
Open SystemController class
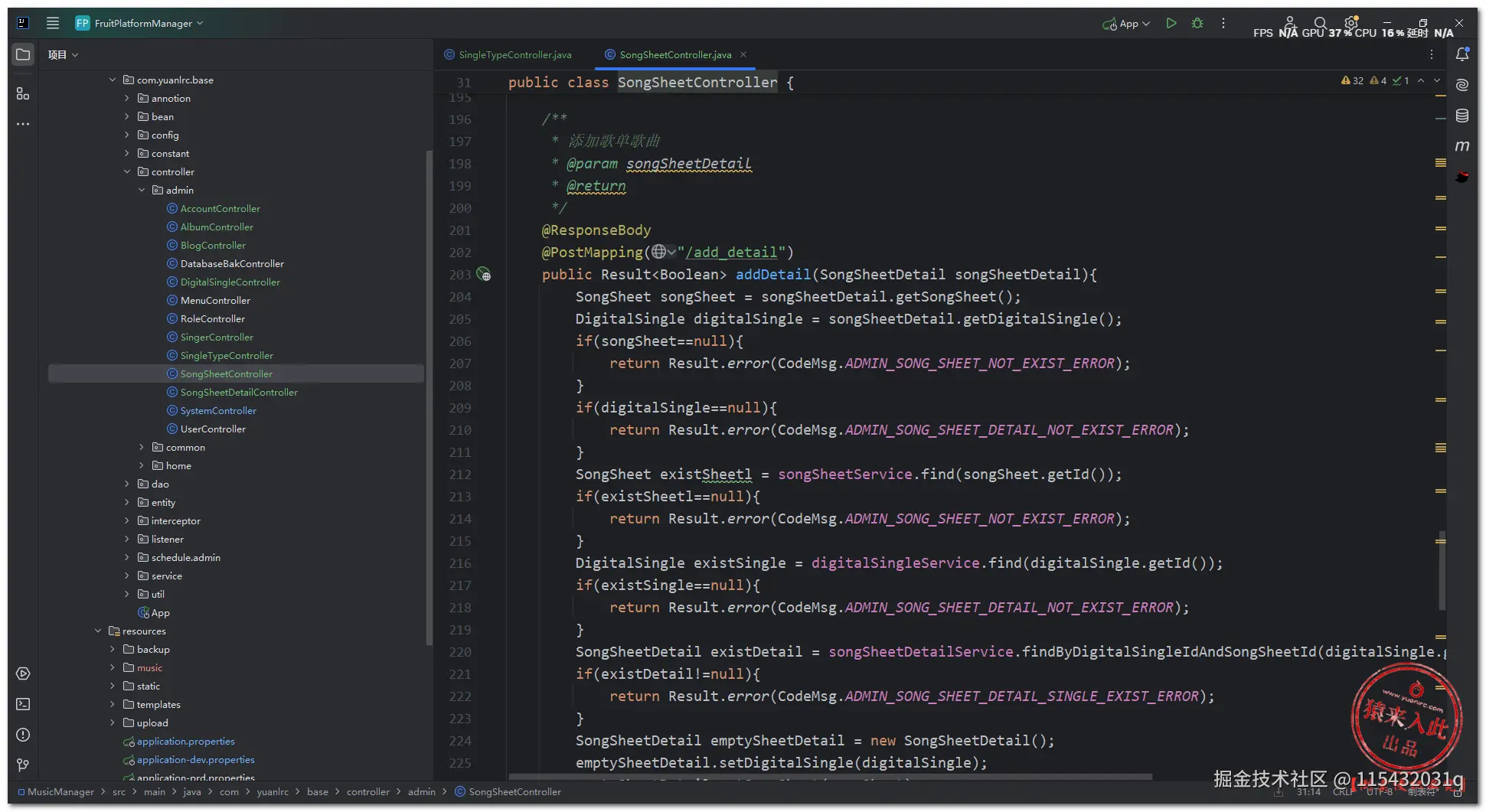pos(218,410)
